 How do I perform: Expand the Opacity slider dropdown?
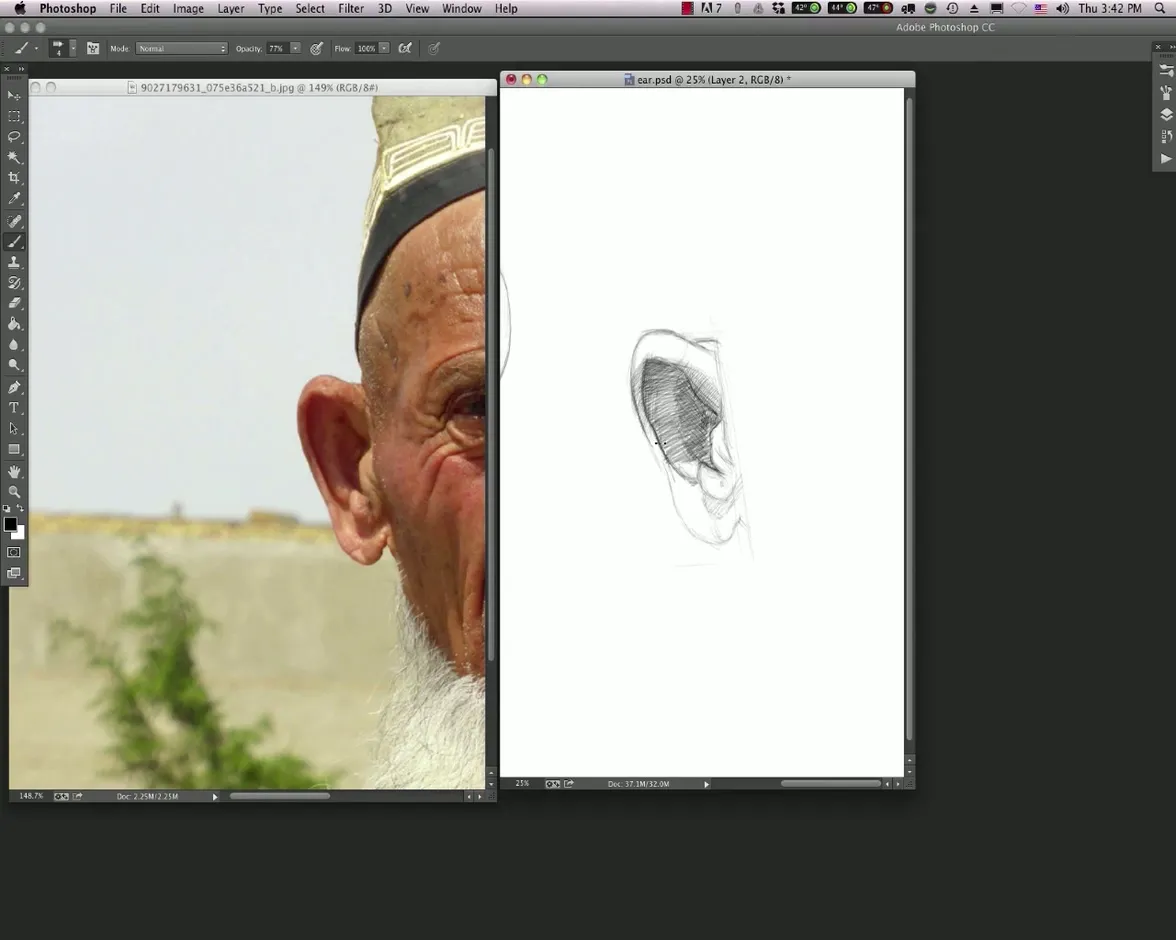[295, 48]
